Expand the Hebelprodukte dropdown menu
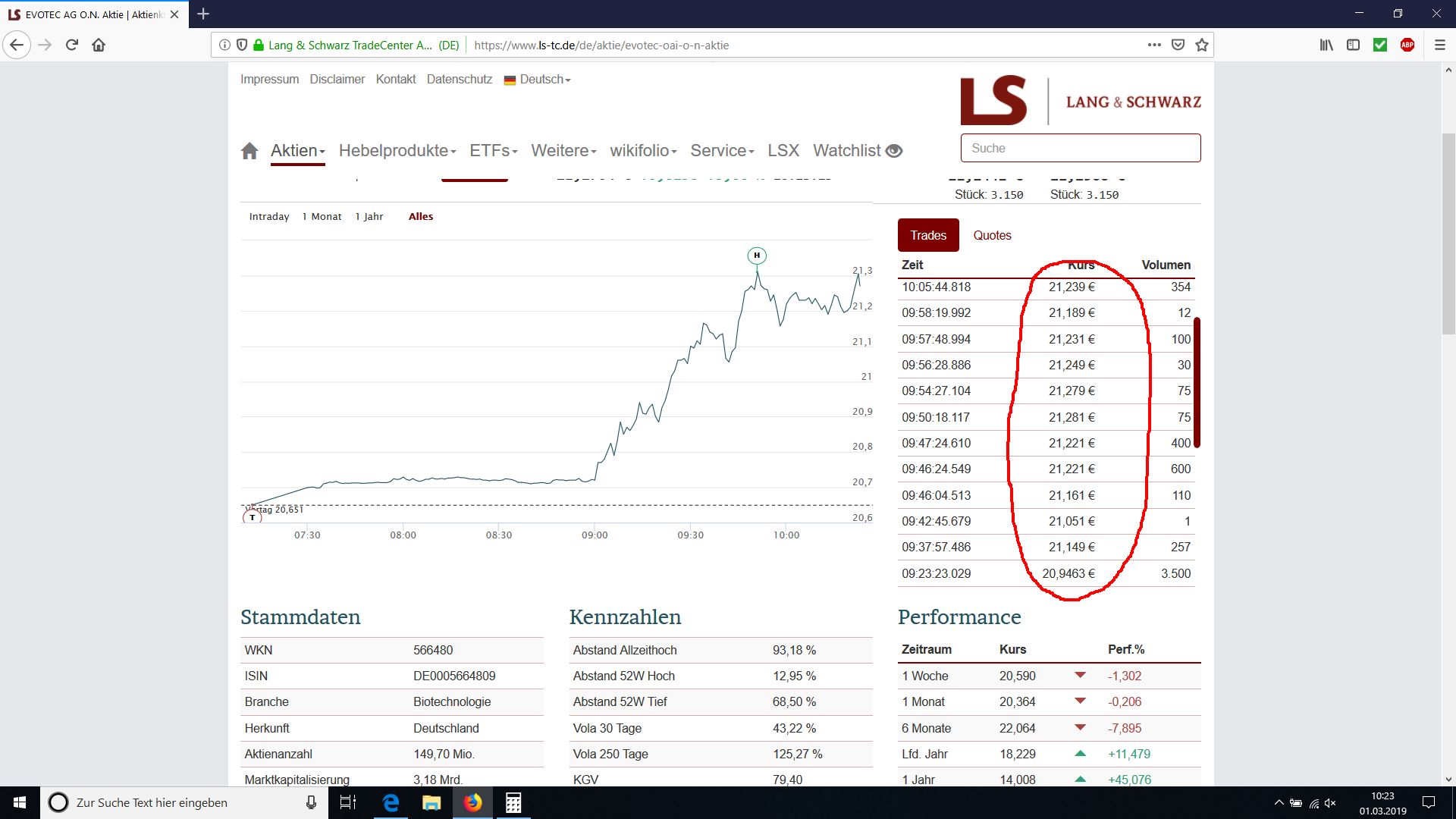The image size is (1456, 819). pos(397,150)
